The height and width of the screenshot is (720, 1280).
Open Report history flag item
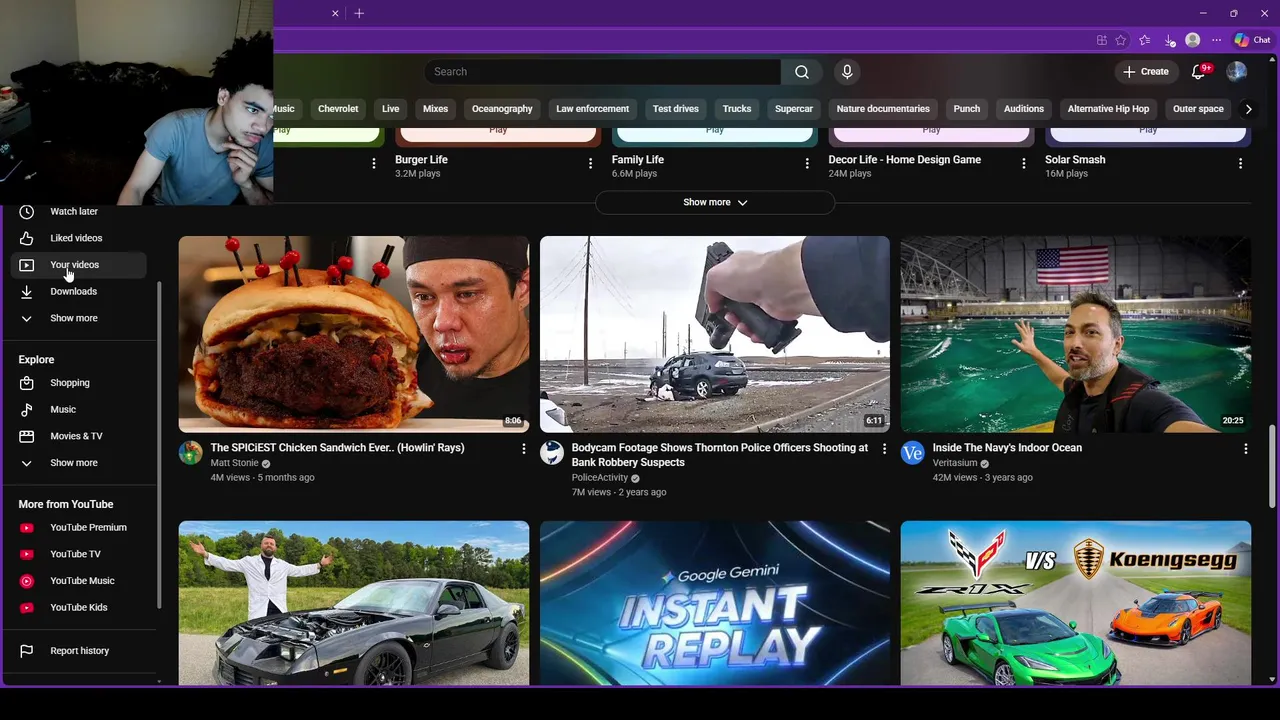tap(78, 651)
